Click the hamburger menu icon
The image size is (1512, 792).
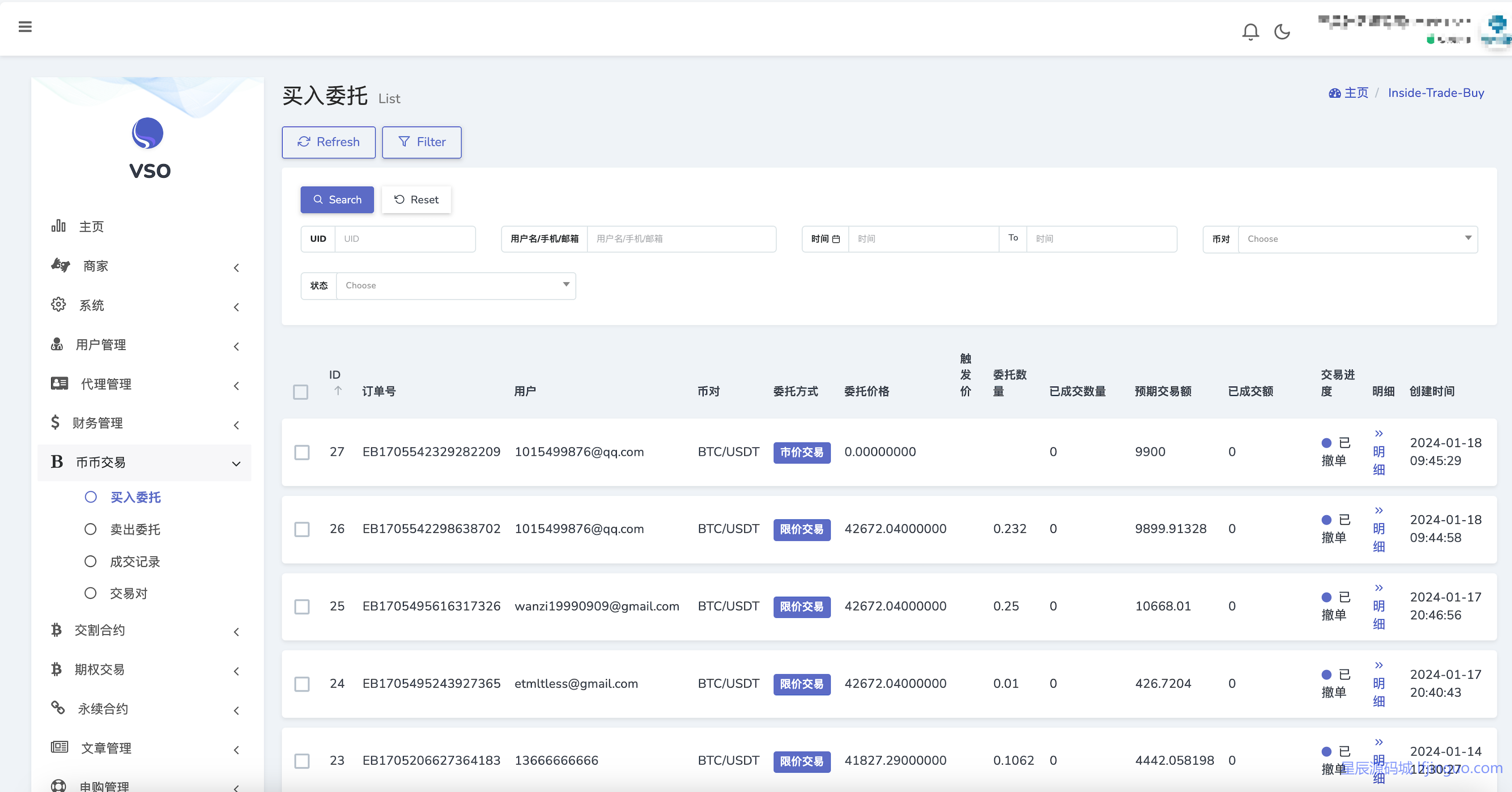click(25, 27)
